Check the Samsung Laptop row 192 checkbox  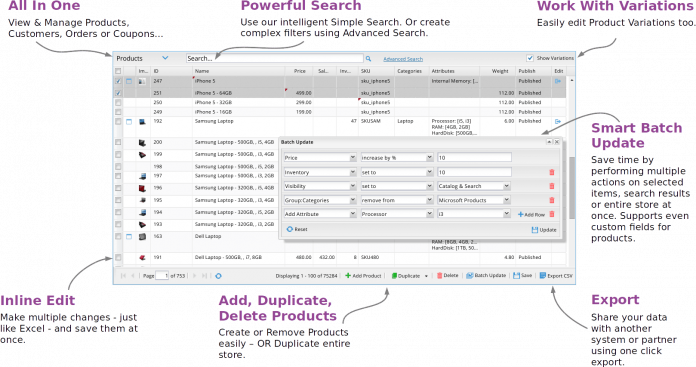118,121
